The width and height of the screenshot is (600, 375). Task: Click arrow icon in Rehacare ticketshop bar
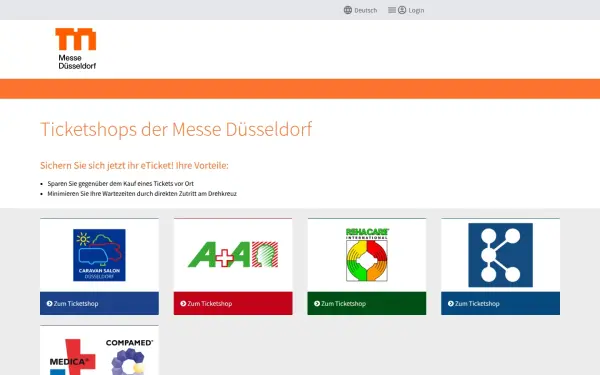(x=317, y=303)
